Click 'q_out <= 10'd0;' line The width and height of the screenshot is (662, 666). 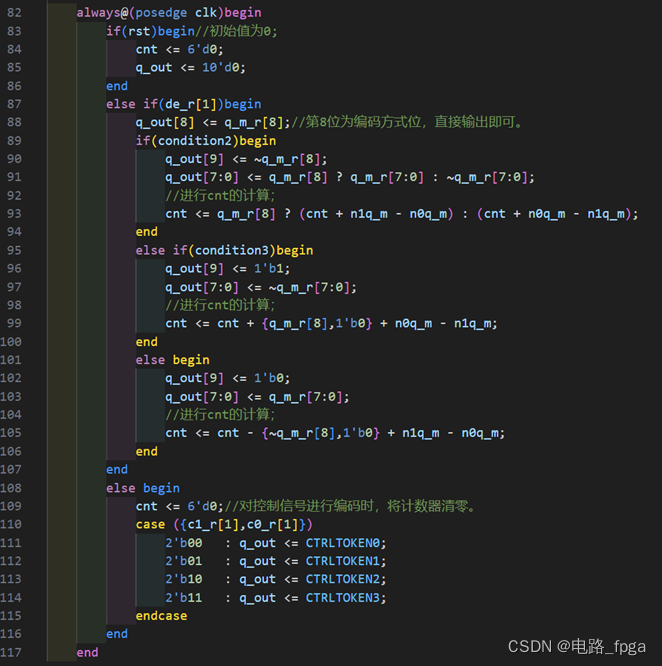click(191, 68)
